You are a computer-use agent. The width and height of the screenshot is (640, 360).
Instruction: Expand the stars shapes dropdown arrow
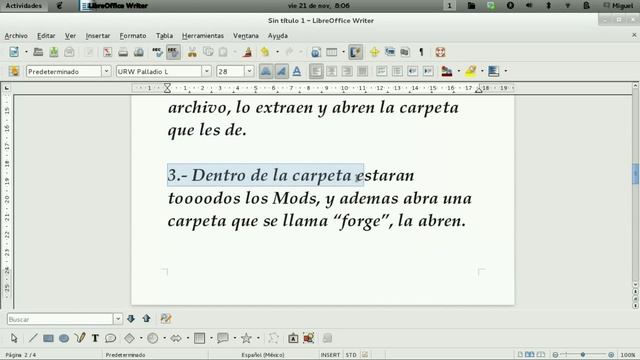point(258,338)
